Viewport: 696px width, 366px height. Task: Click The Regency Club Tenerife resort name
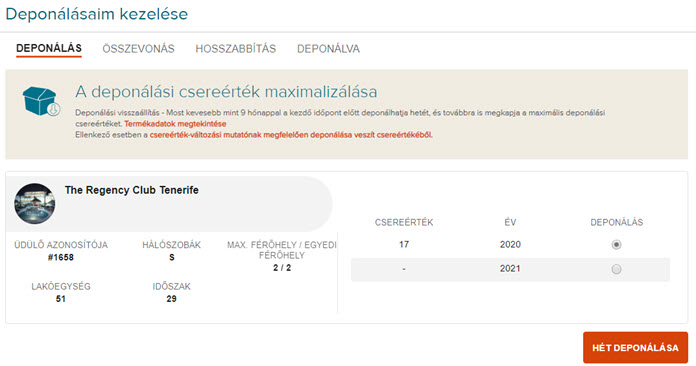132,190
